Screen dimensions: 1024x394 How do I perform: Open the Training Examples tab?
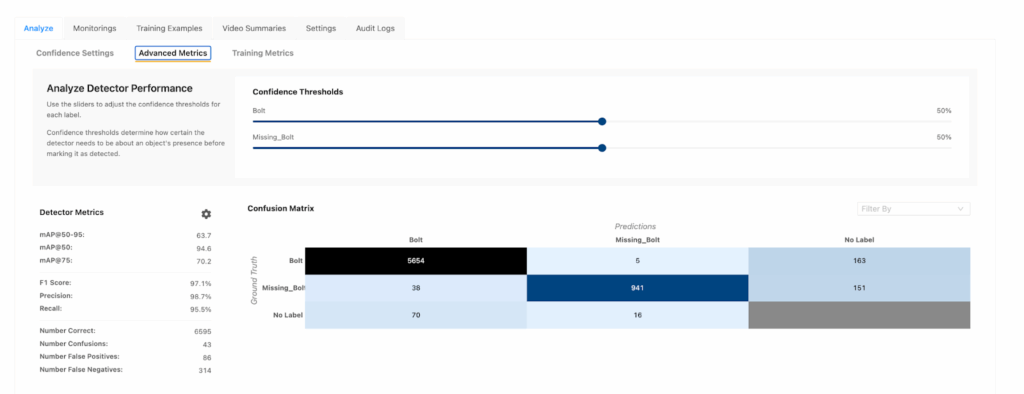coord(169,28)
